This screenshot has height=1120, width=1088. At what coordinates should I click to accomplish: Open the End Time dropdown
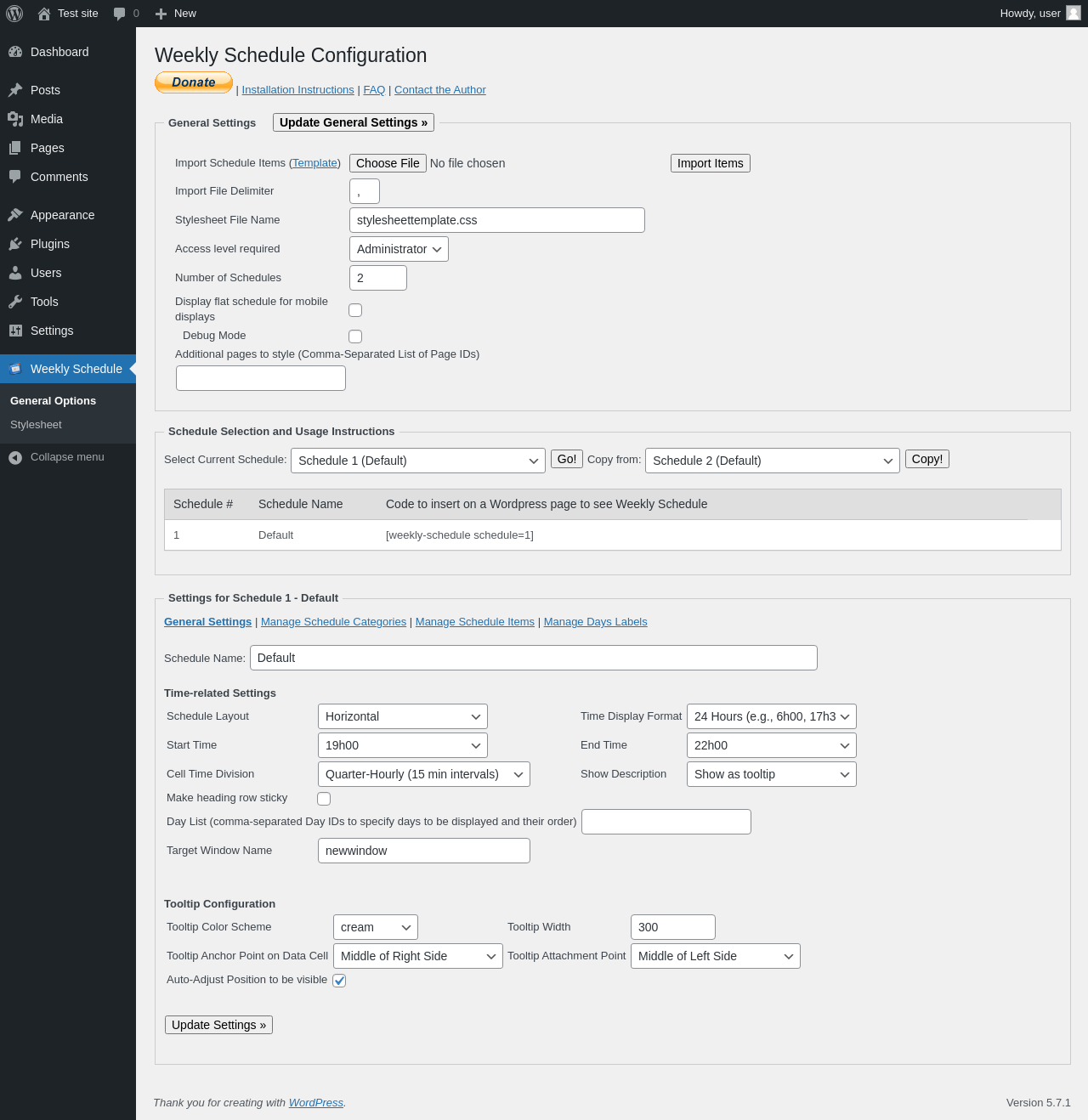pyautogui.click(x=772, y=745)
